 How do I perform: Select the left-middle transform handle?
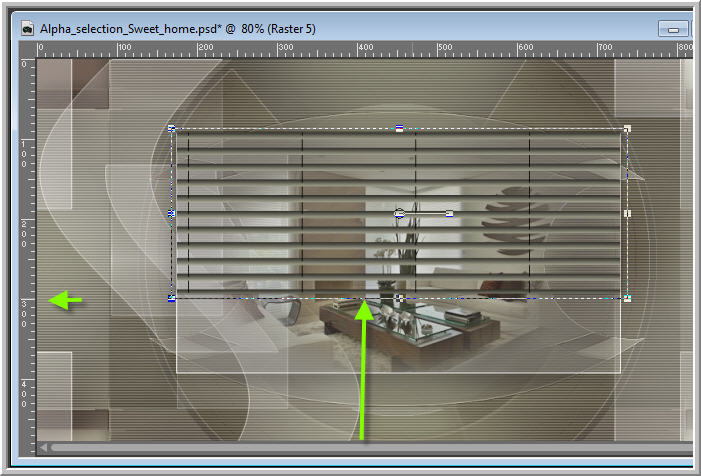pyautogui.click(x=171, y=214)
